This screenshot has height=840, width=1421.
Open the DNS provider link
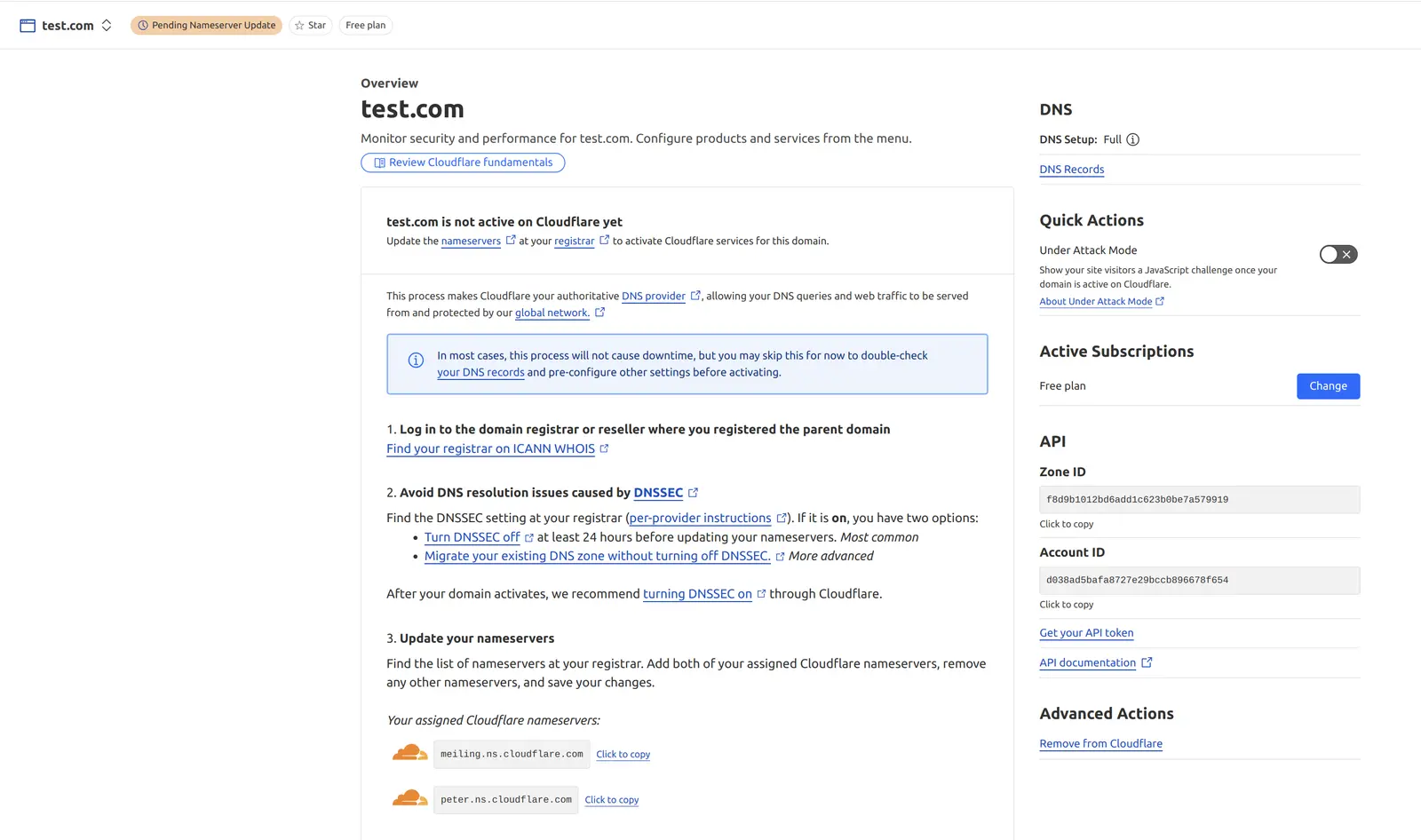click(654, 297)
